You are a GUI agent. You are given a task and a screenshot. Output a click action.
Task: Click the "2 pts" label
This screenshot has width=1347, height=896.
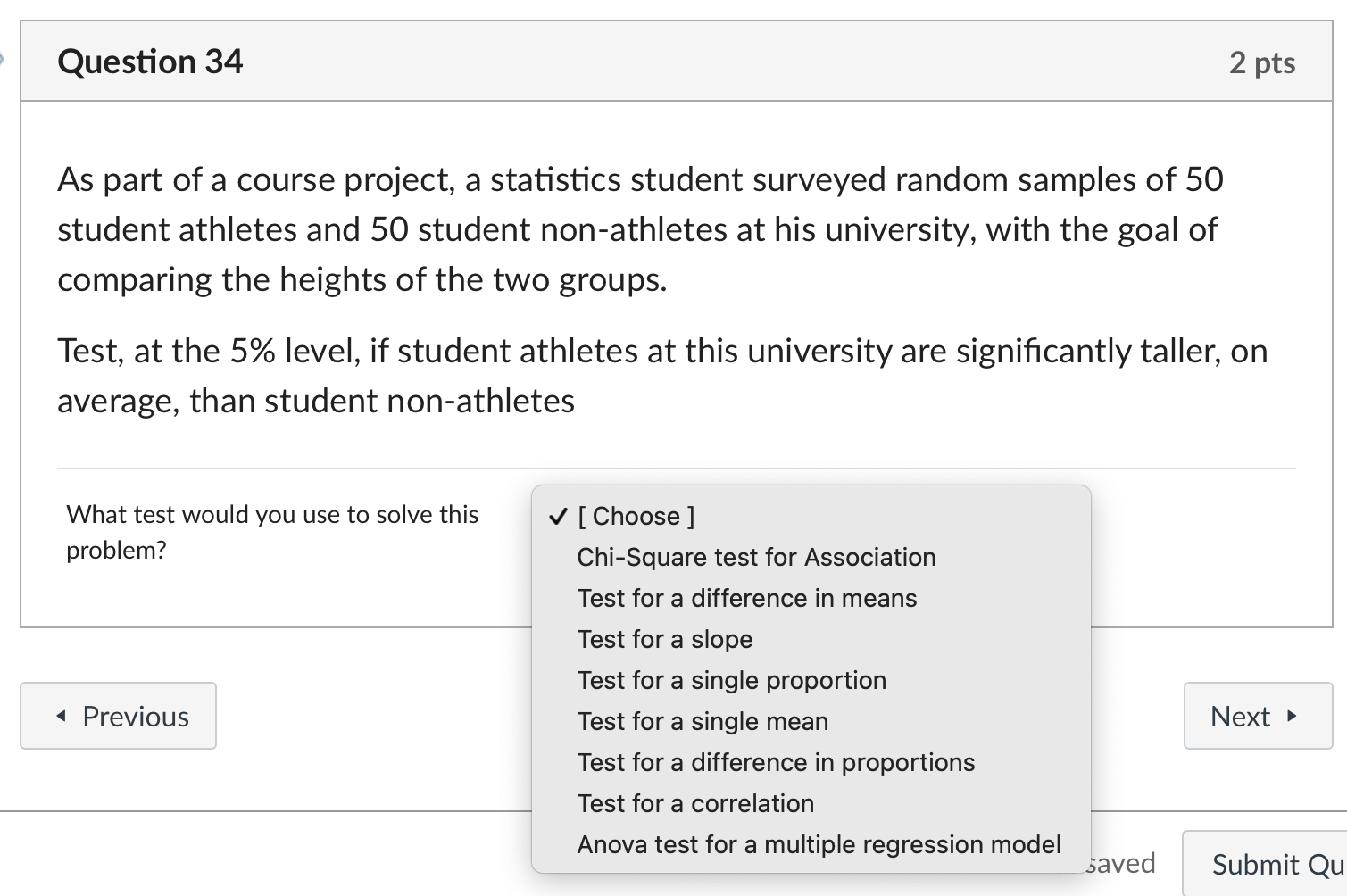coord(1263,62)
